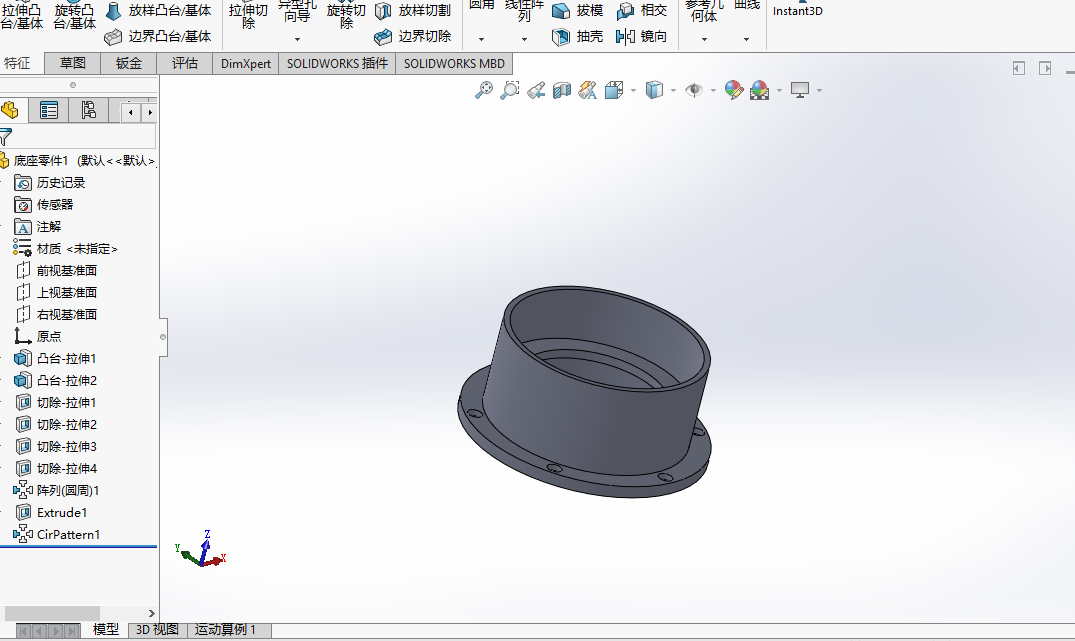Click the ConfigurationManager tab icon

point(88,110)
